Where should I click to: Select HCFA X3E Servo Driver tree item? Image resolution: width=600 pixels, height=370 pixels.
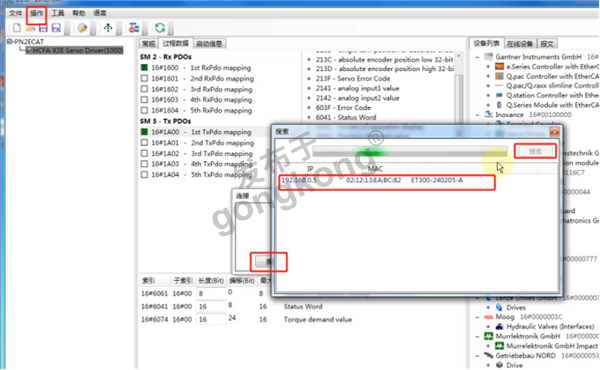point(75,51)
